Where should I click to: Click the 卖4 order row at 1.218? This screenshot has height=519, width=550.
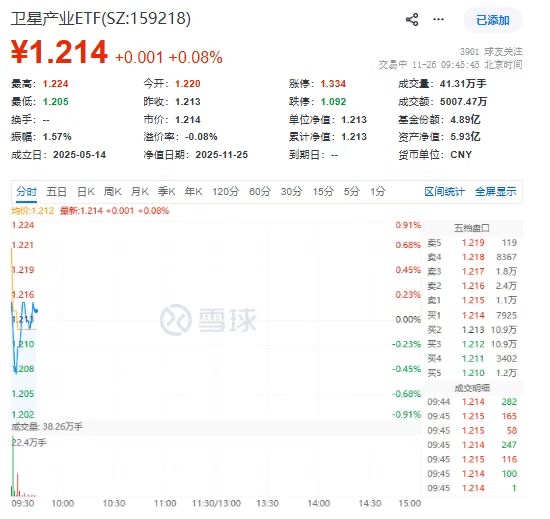(472, 257)
